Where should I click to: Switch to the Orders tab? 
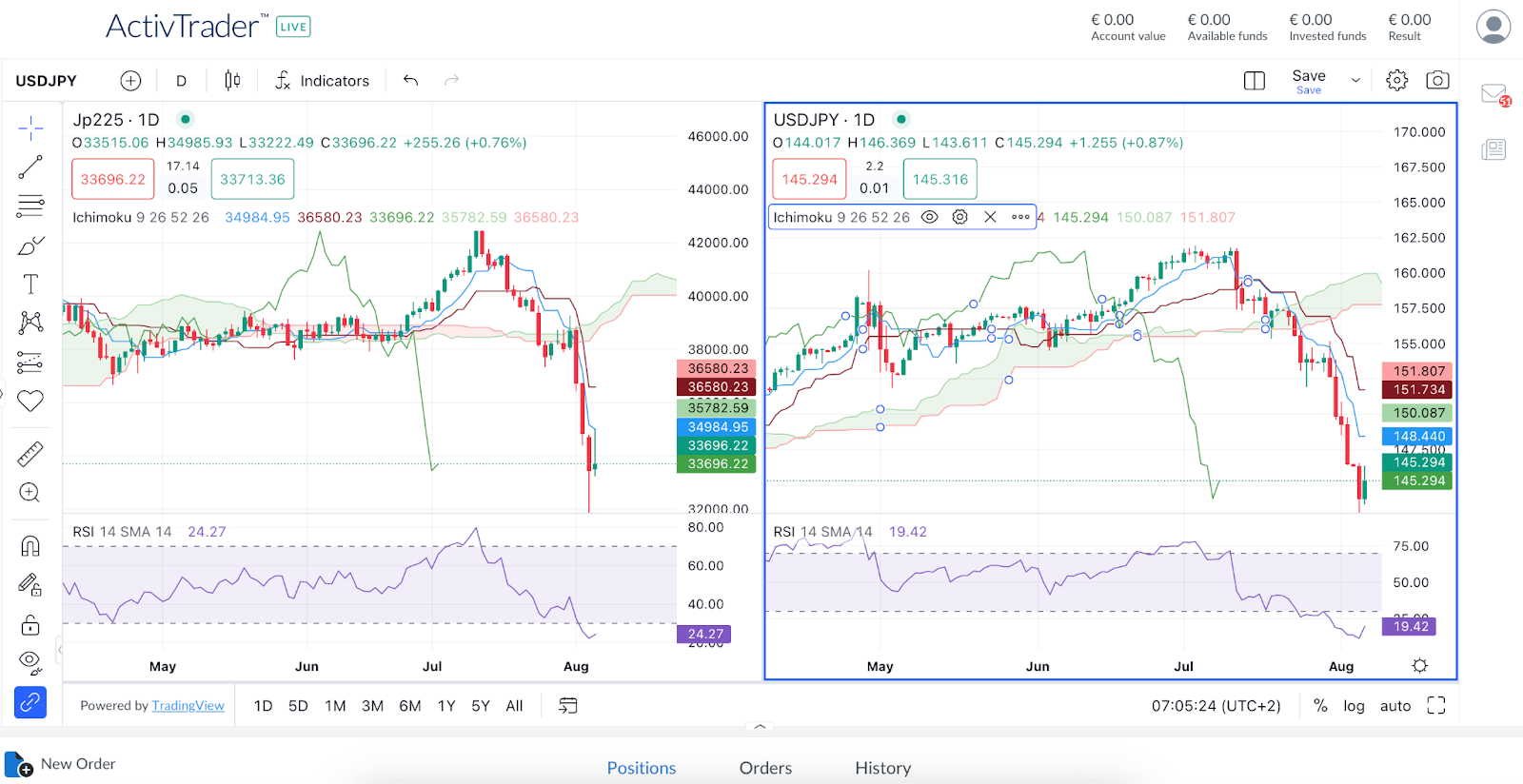tap(765, 768)
